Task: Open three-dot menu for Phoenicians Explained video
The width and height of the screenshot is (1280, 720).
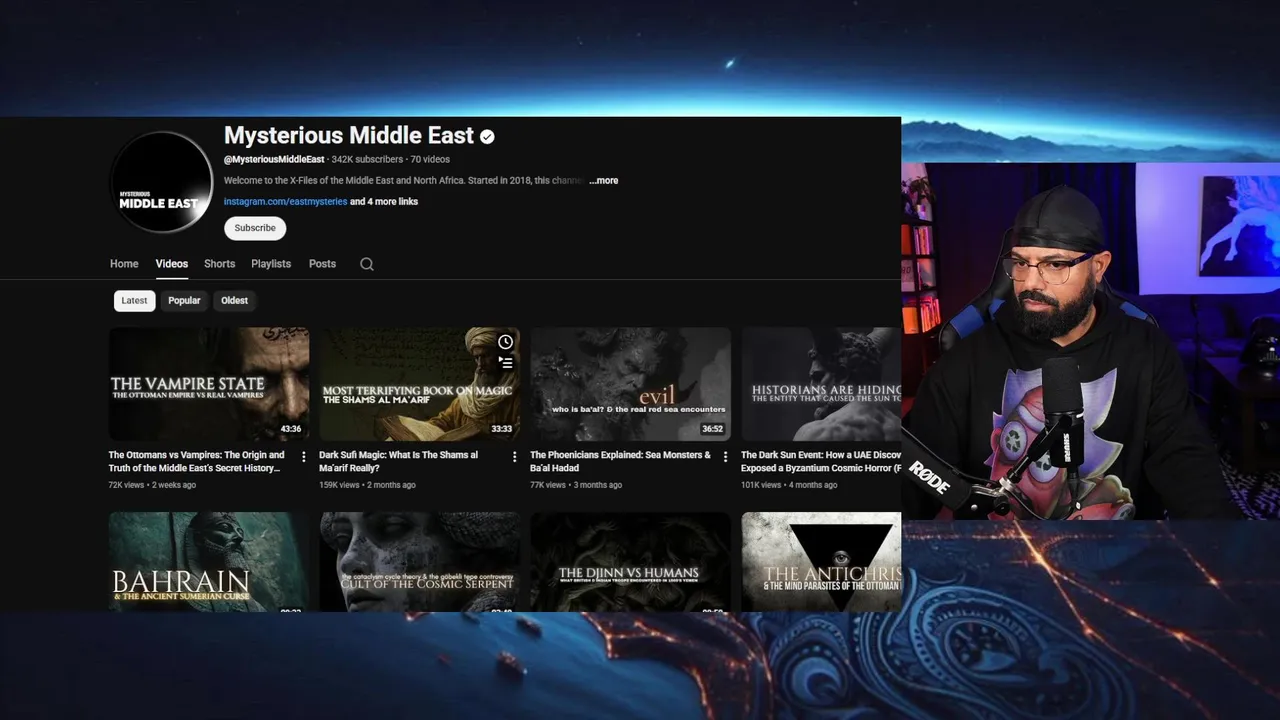Action: pyautogui.click(x=726, y=457)
